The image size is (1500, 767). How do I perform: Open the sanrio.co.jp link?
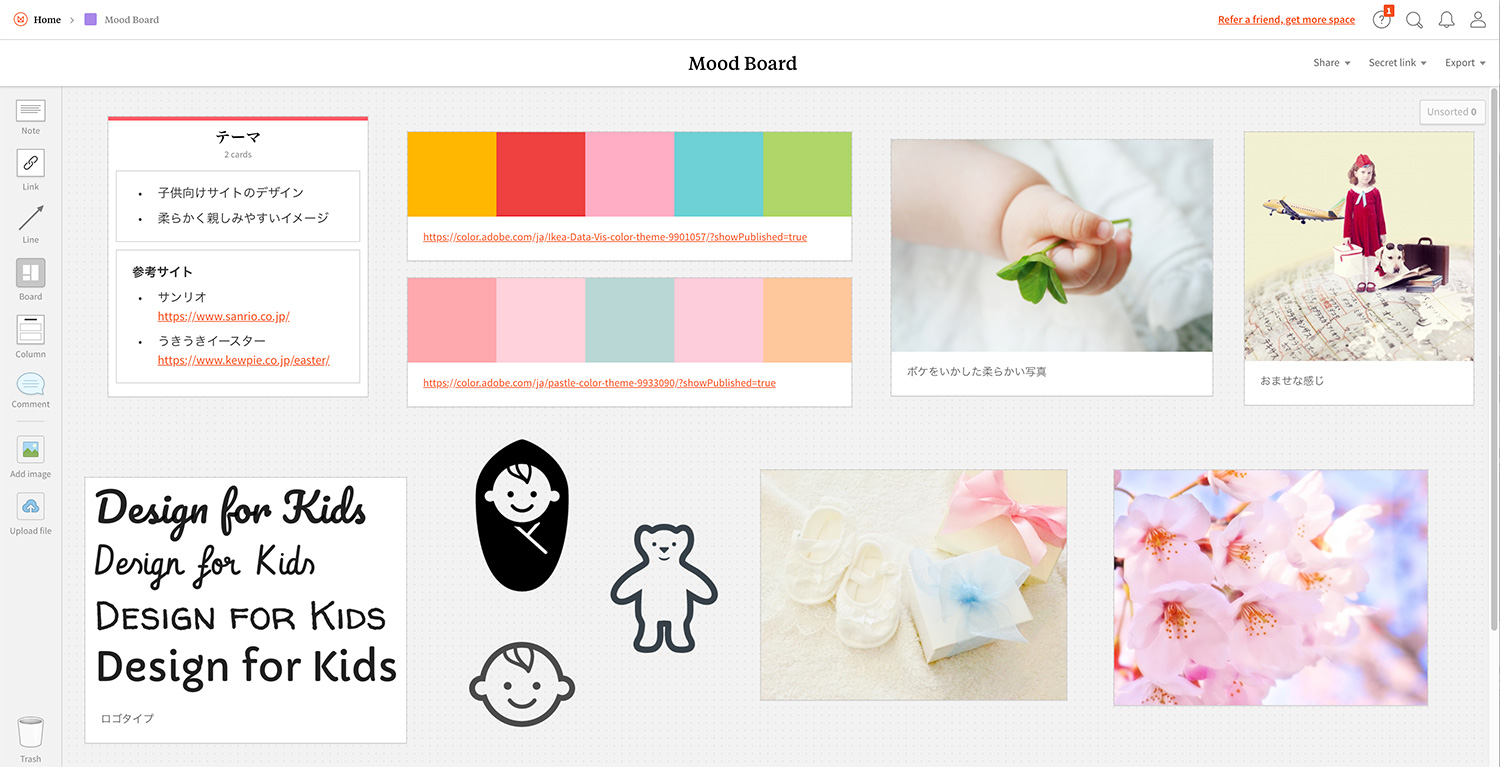(x=223, y=316)
